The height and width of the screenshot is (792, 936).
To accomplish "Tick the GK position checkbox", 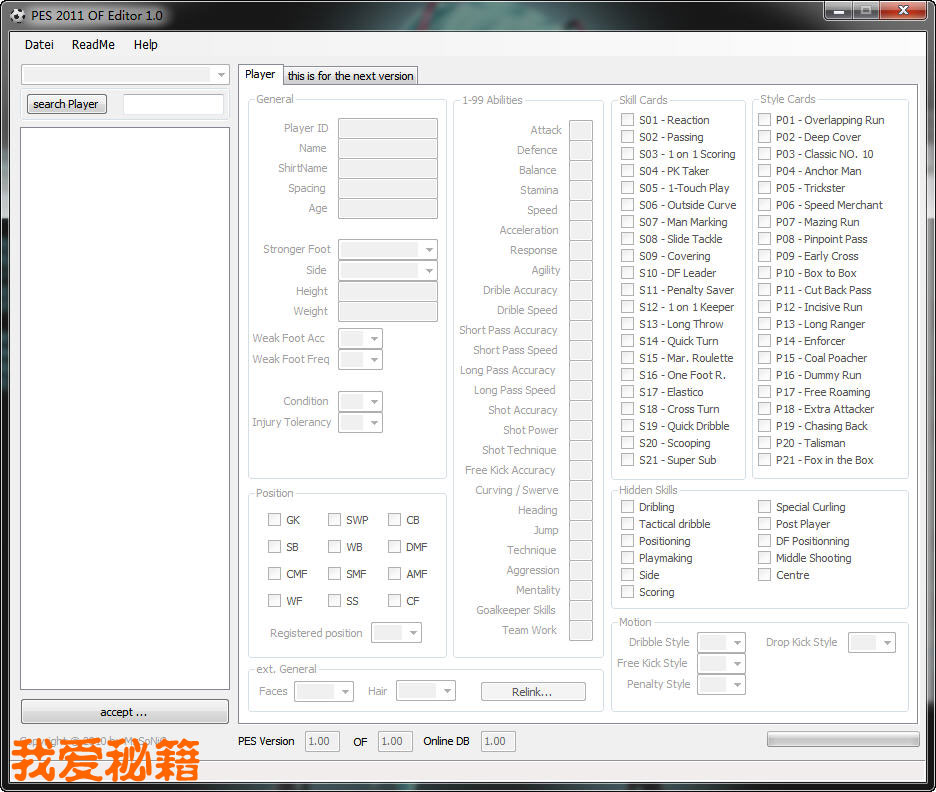I will click(x=274, y=520).
